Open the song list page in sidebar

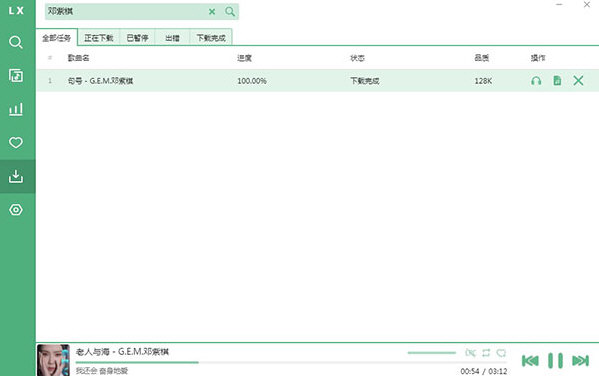(x=16, y=75)
